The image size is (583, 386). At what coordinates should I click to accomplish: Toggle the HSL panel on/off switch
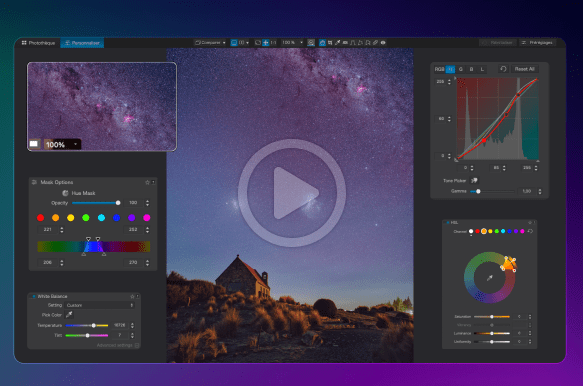pyautogui.click(x=448, y=222)
